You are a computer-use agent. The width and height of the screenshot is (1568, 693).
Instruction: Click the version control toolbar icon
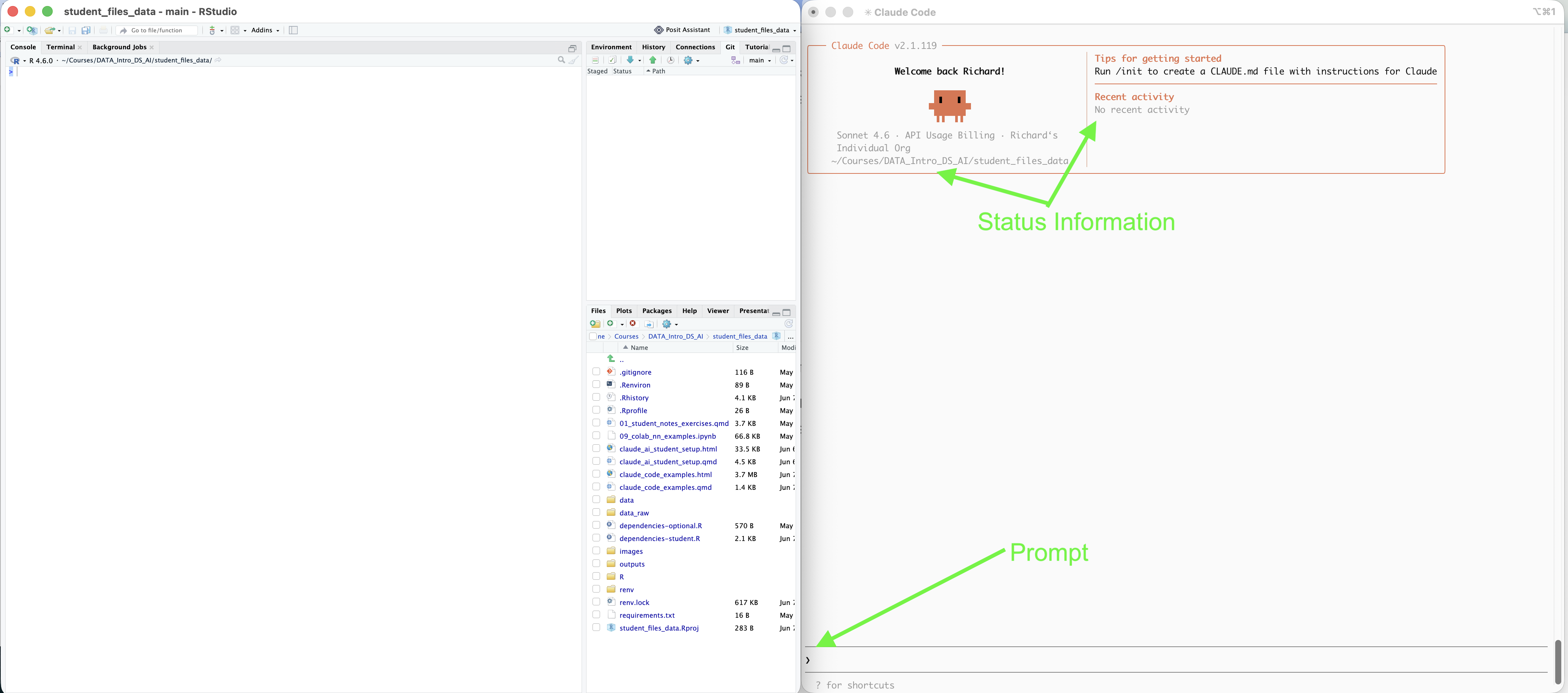pyautogui.click(x=212, y=30)
